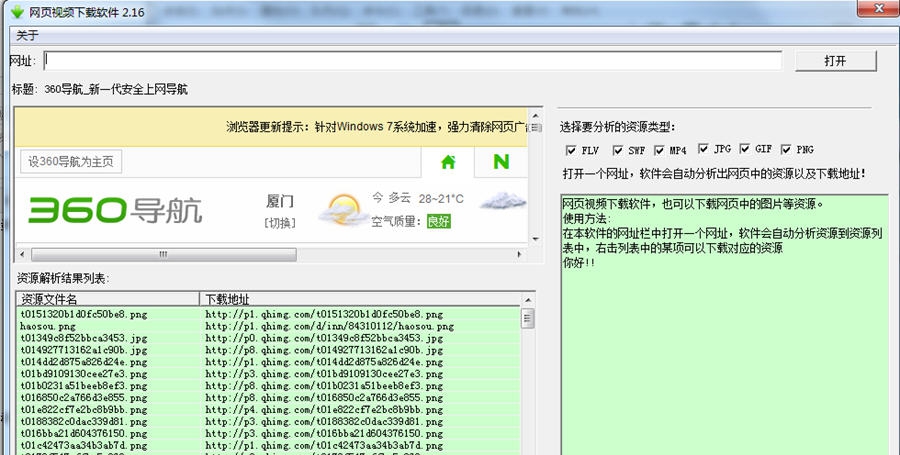Select row t01349c8f52bbca3453.jpg
Image resolution: width=900 pixels, height=455 pixels.
coord(268,339)
